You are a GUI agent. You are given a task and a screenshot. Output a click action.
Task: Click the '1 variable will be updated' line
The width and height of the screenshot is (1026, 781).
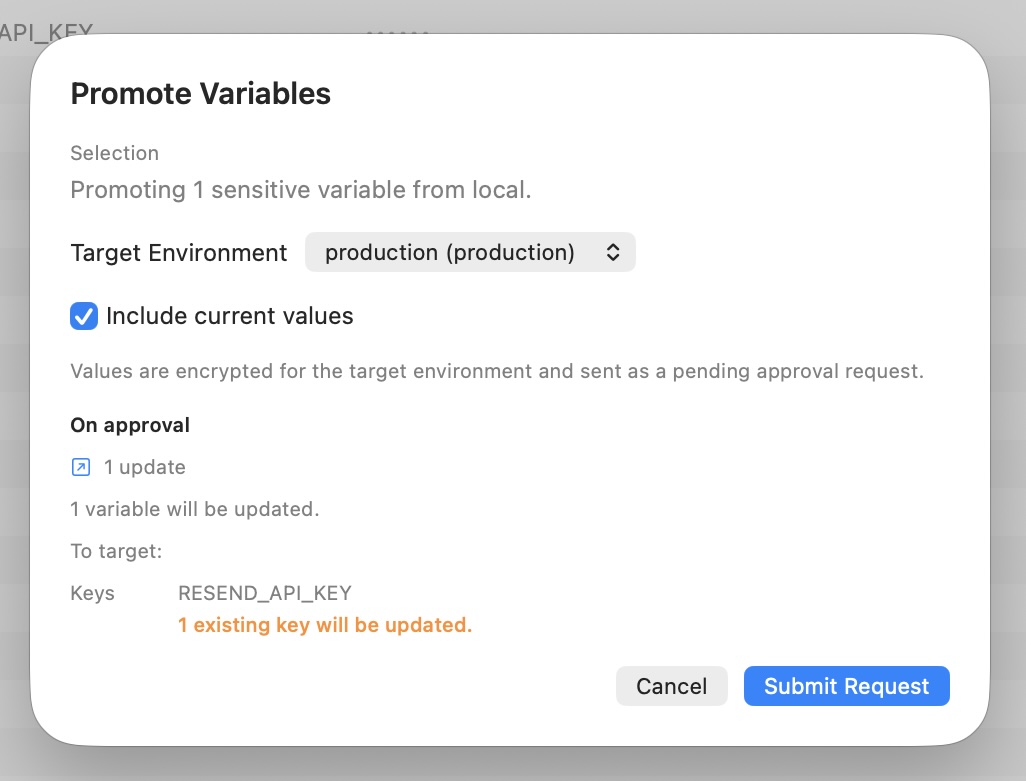coord(195,509)
